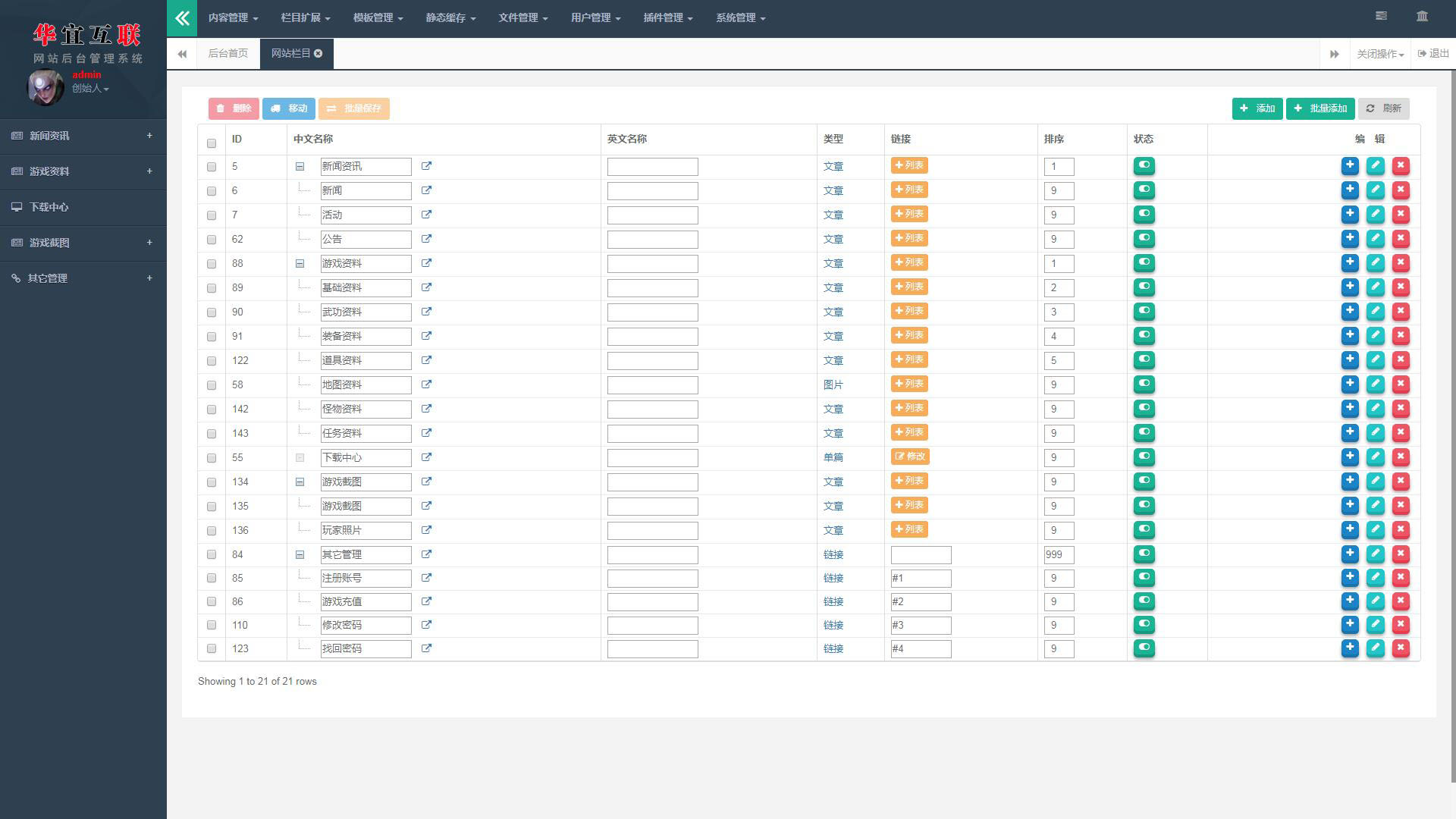Viewport: 1456px width, 819px height.
Task: Click the list icon in top-right header
Action: click(x=1381, y=16)
